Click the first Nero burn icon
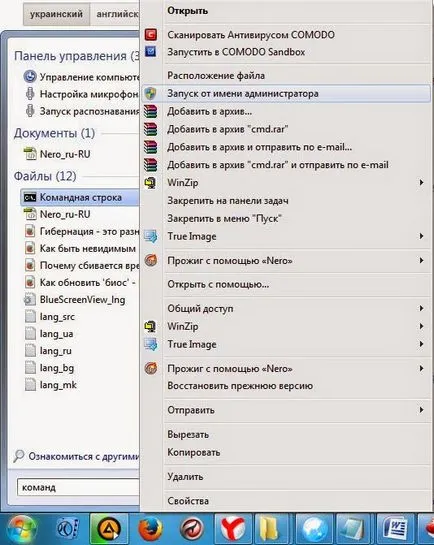The width and height of the screenshot is (434, 545). click(x=151, y=260)
